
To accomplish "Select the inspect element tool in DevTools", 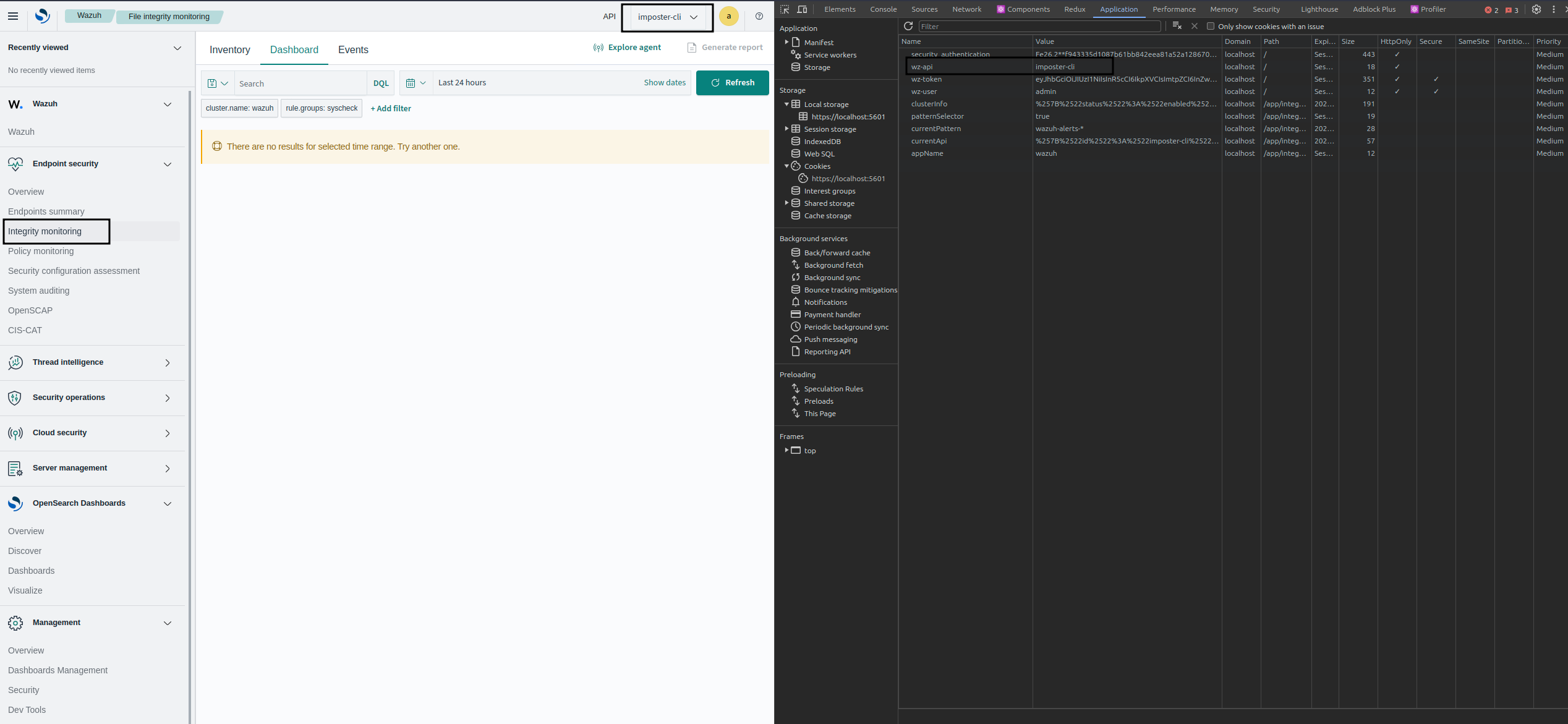I will pyautogui.click(x=784, y=9).
